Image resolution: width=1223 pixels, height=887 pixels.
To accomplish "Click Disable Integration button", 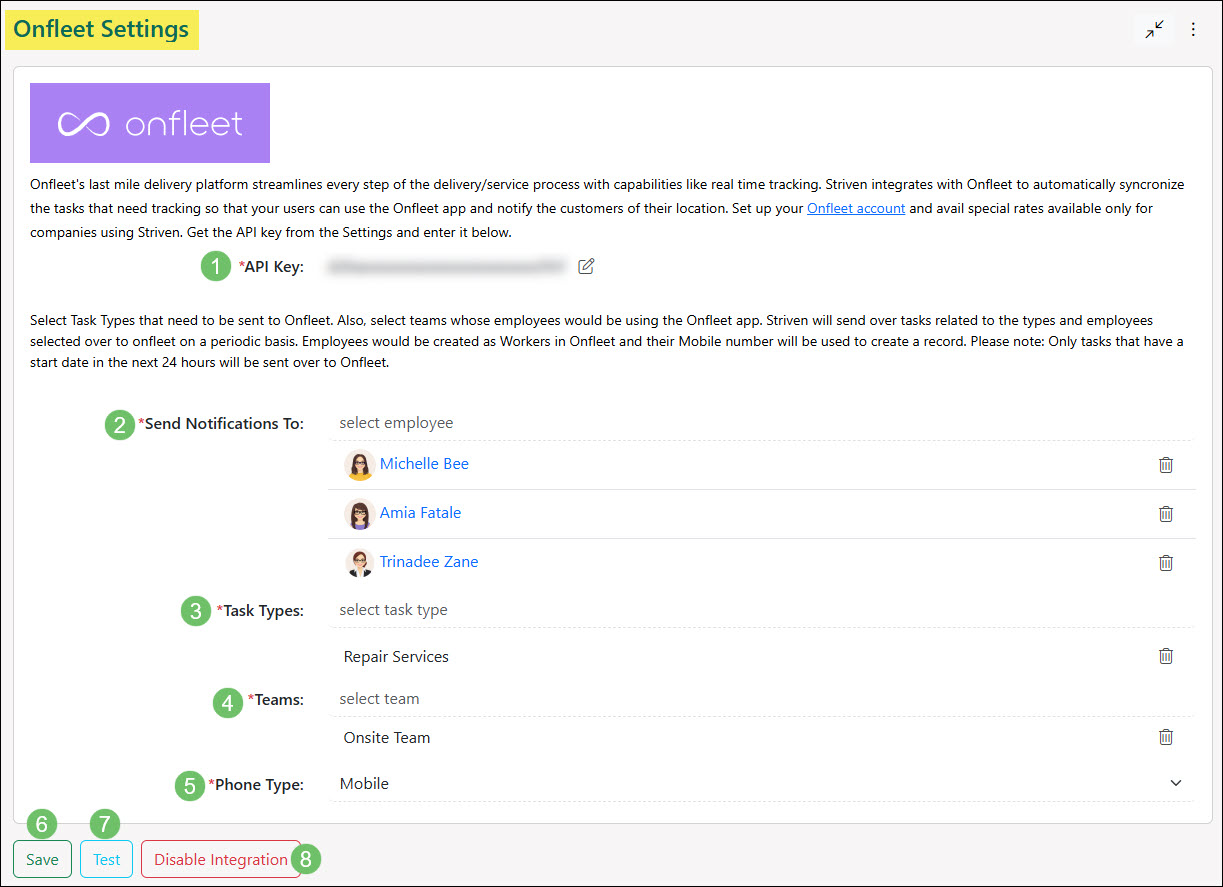I will coord(221,859).
